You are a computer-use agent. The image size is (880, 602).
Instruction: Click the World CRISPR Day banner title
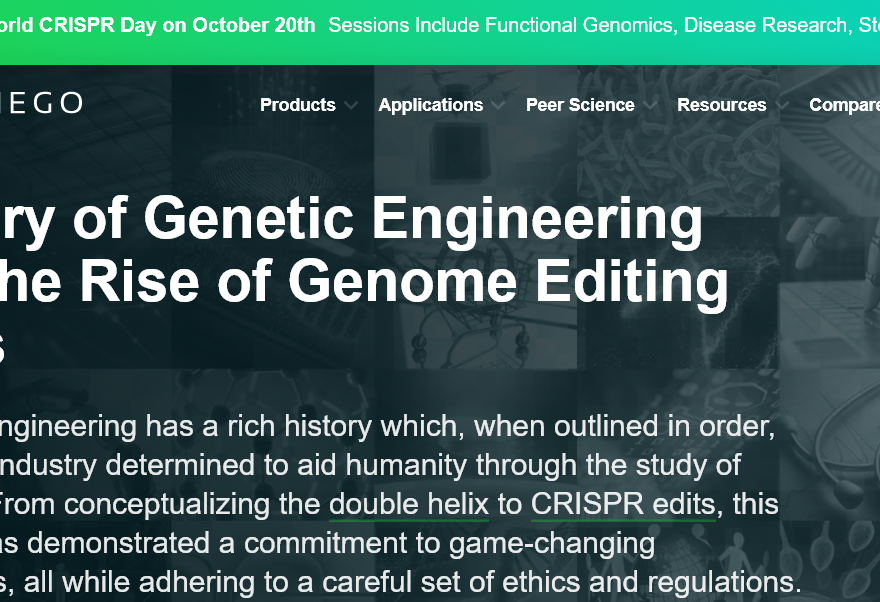click(157, 25)
